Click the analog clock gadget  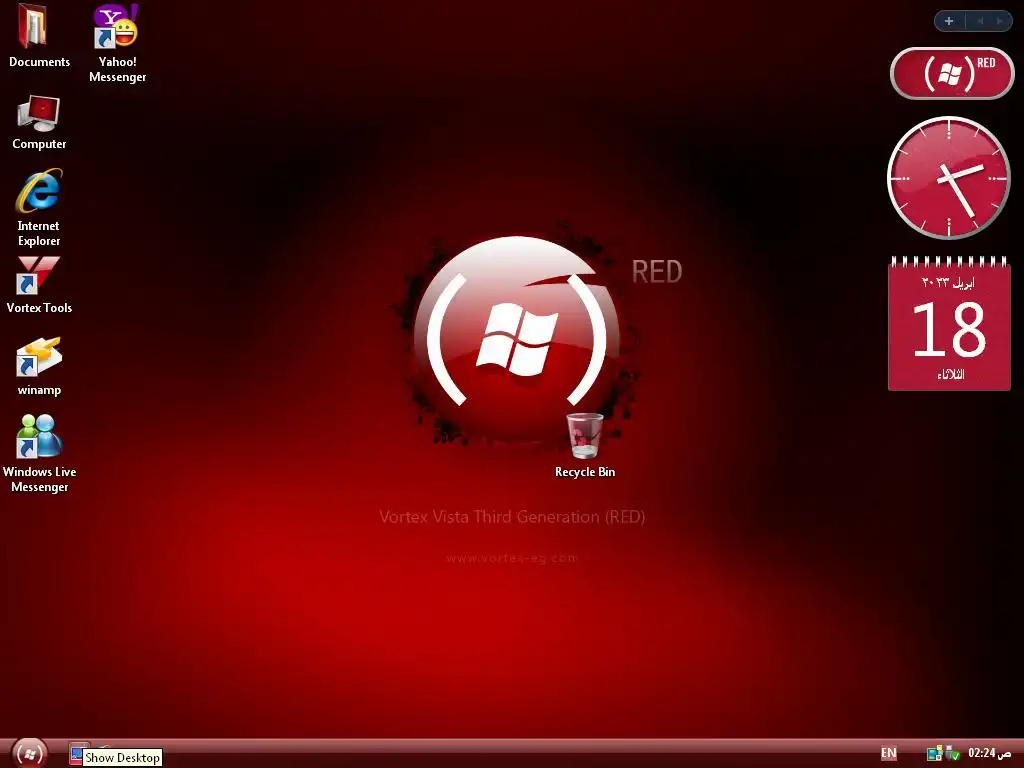click(x=948, y=177)
